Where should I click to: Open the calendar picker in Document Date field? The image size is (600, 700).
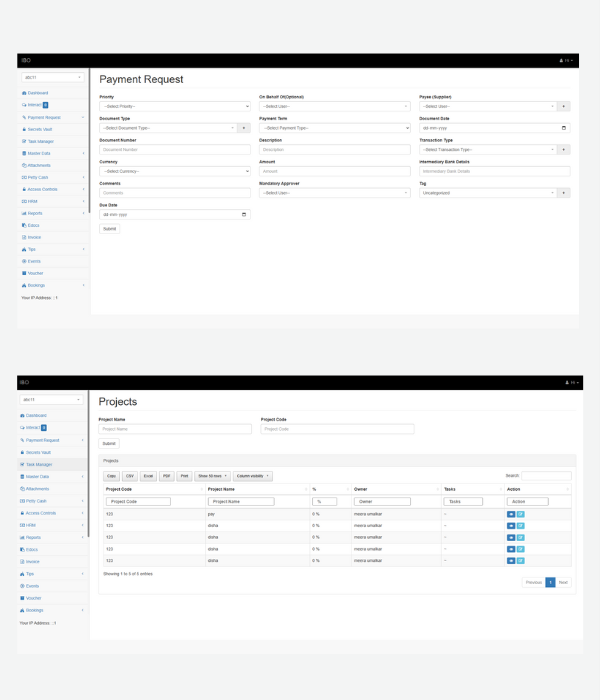click(x=564, y=128)
